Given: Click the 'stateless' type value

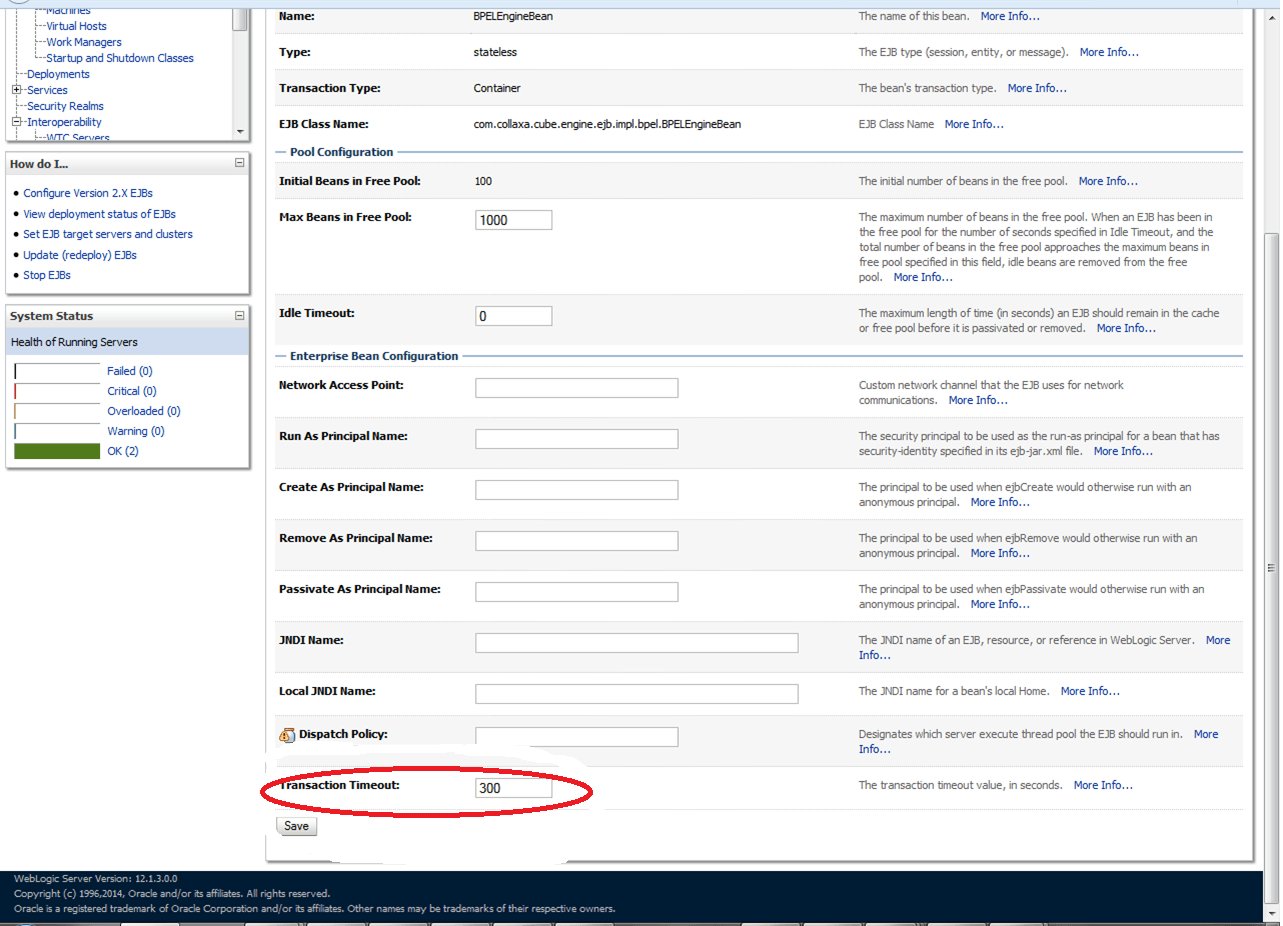Looking at the screenshot, I should click(495, 52).
